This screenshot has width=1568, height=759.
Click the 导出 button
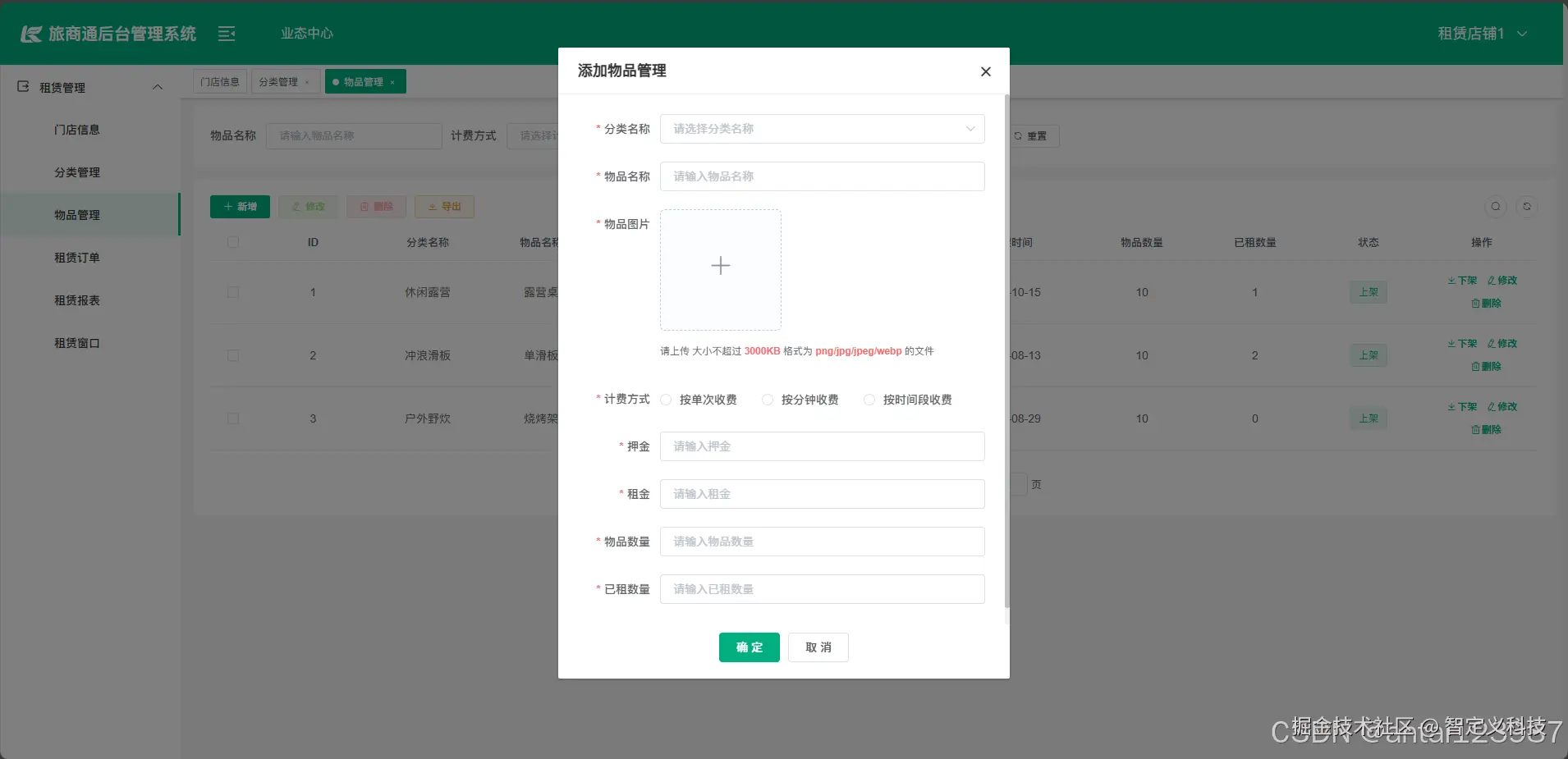(x=444, y=207)
